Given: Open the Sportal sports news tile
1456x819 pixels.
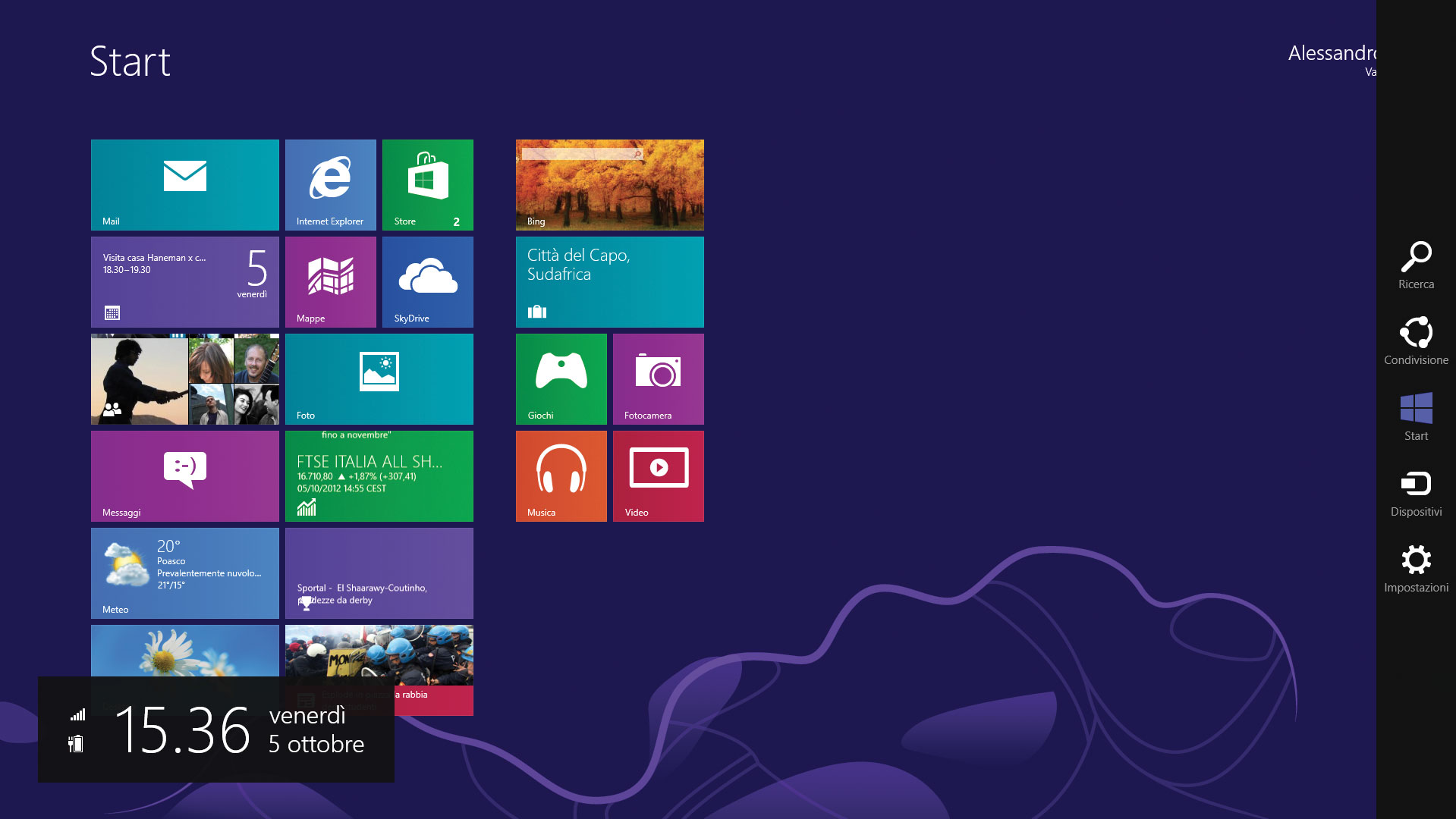Looking at the screenshot, I should (379, 573).
